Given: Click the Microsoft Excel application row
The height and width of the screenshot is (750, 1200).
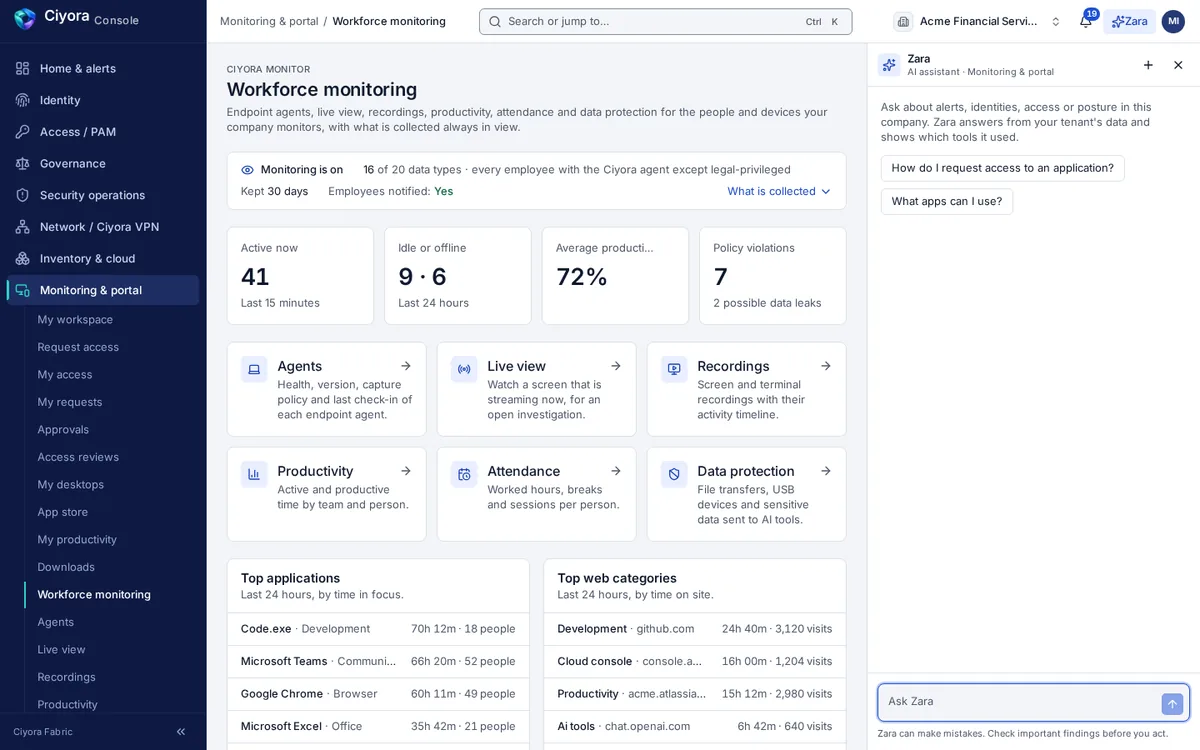Looking at the screenshot, I should click(x=378, y=727).
